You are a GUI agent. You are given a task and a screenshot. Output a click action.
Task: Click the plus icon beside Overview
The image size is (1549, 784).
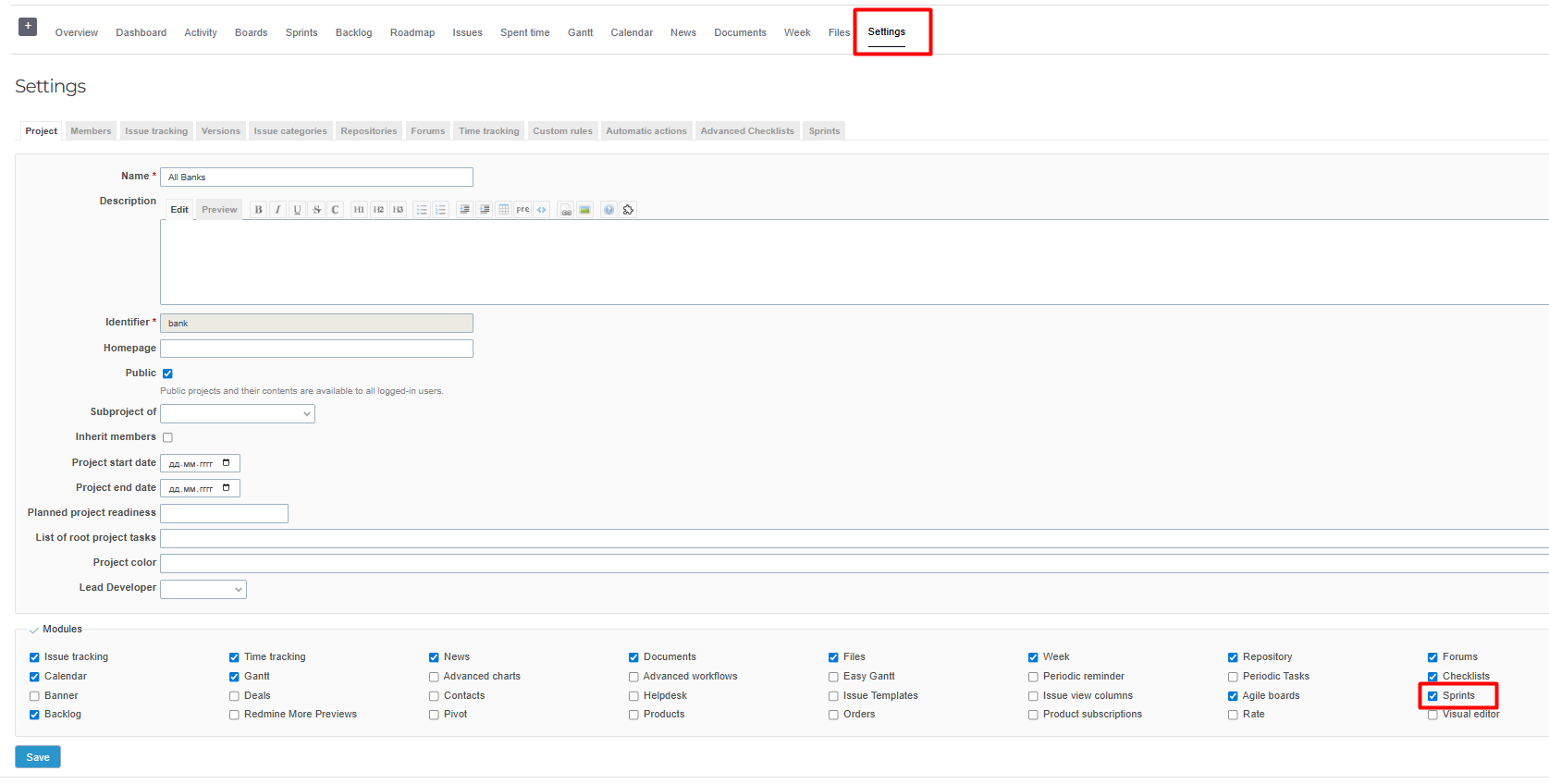28,27
